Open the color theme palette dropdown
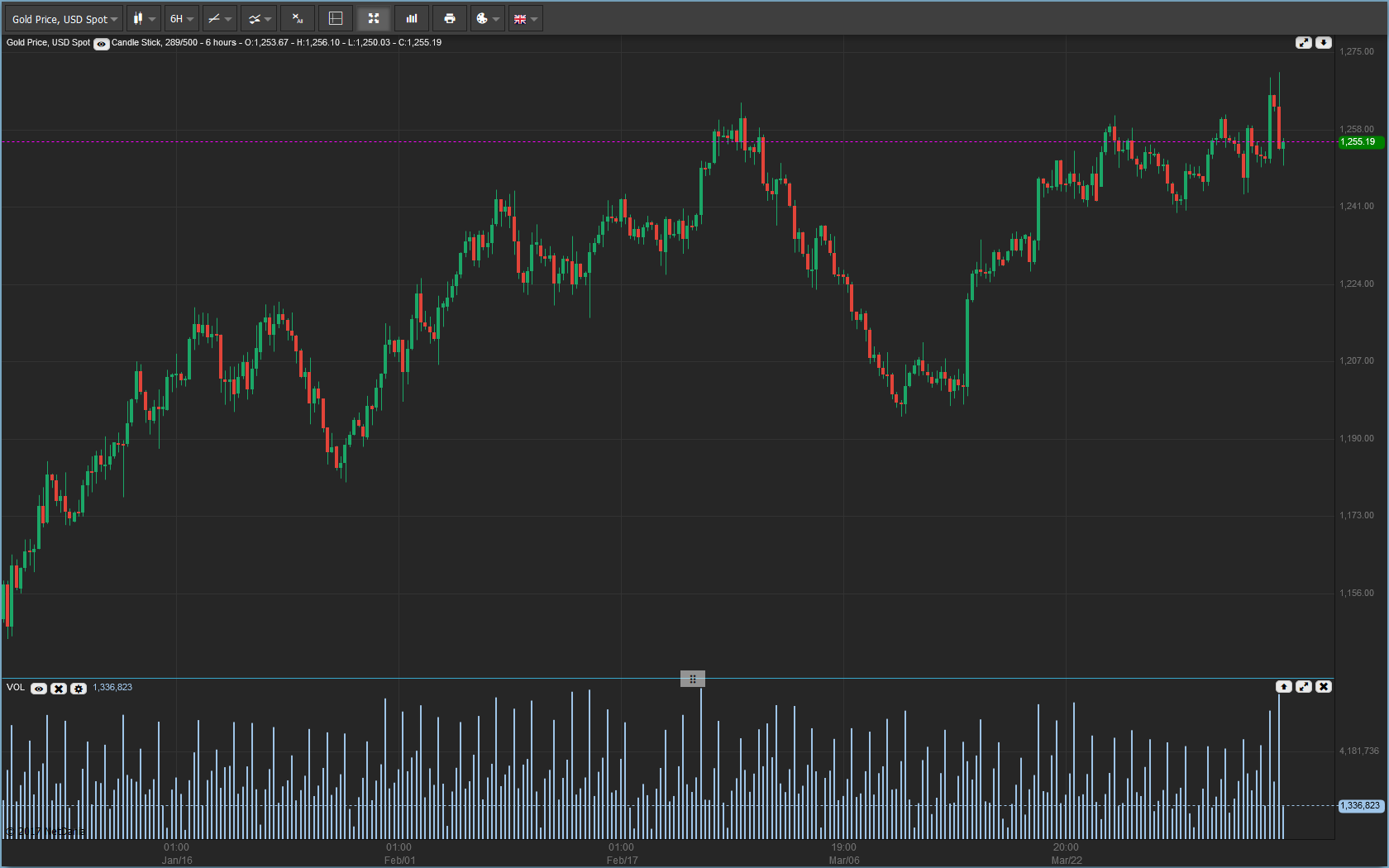The image size is (1389, 868). point(487,18)
